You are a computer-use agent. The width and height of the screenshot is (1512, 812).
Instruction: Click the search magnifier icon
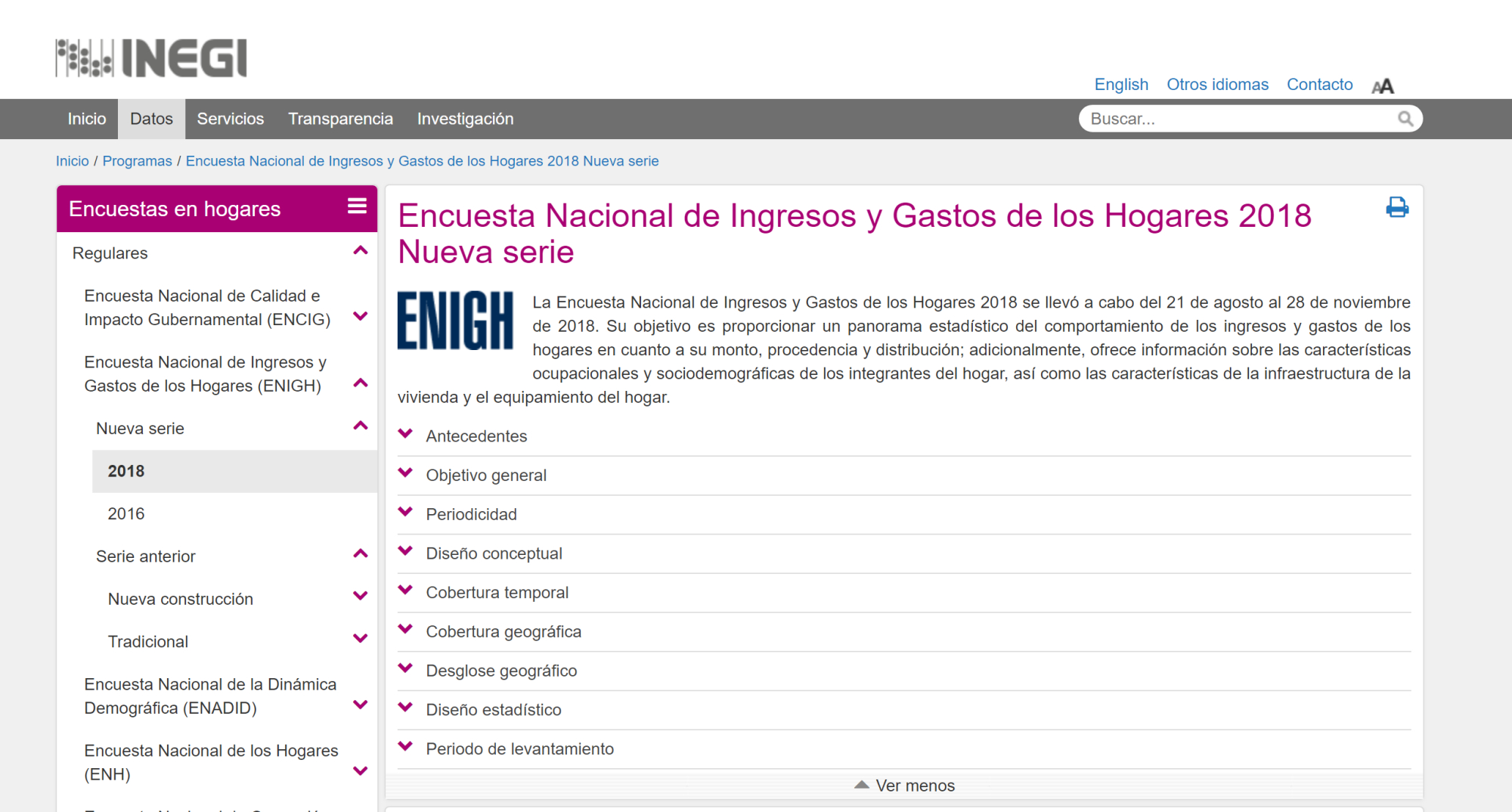click(x=1405, y=119)
